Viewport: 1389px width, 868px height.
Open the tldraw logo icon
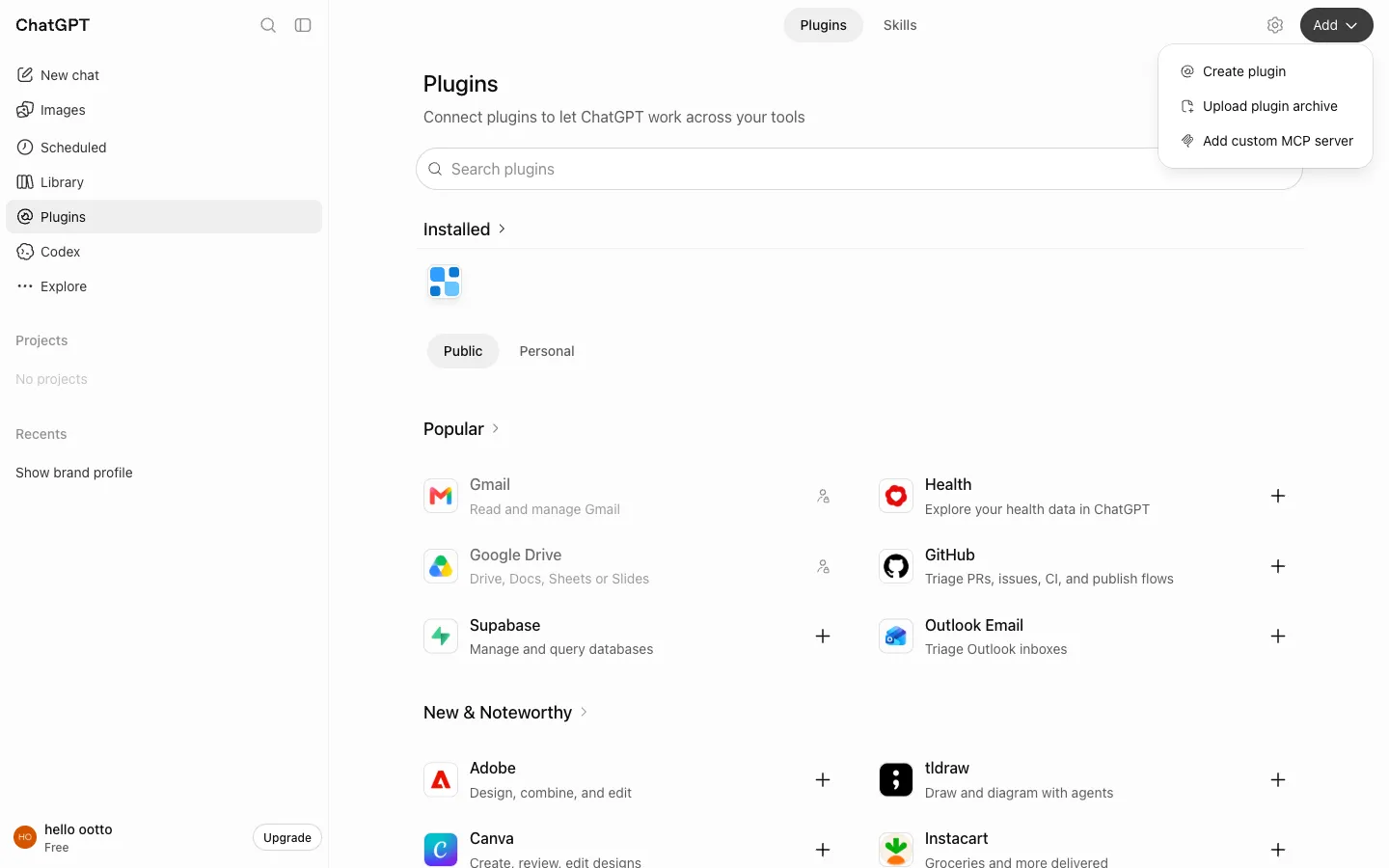[x=896, y=779]
